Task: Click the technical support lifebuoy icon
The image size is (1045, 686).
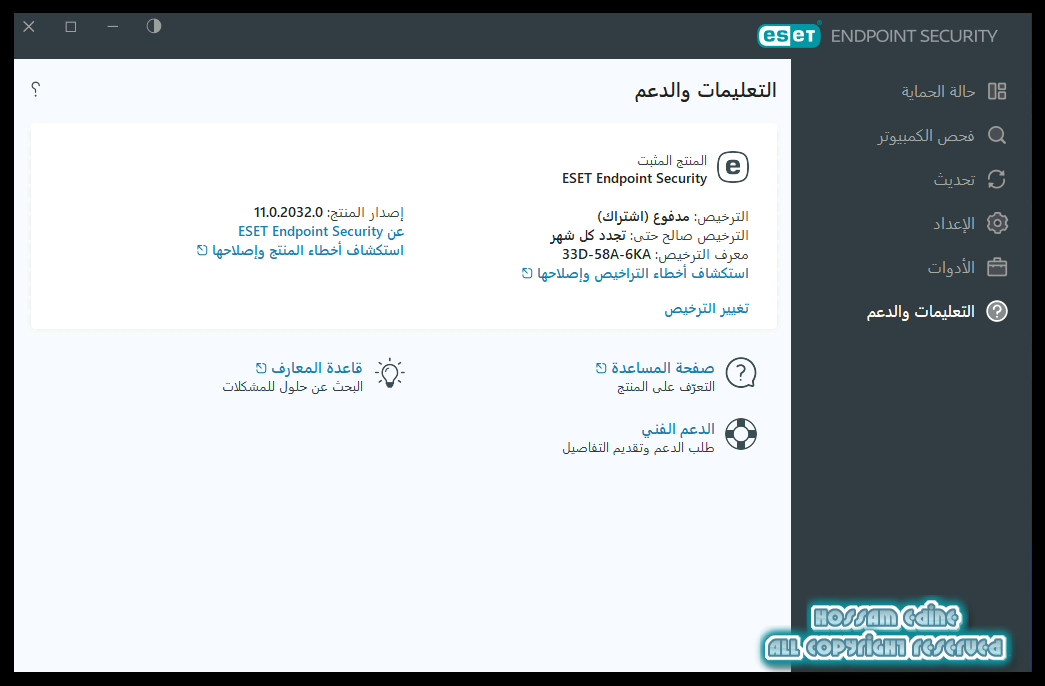Action: pyautogui.click(x=741, y=434)
